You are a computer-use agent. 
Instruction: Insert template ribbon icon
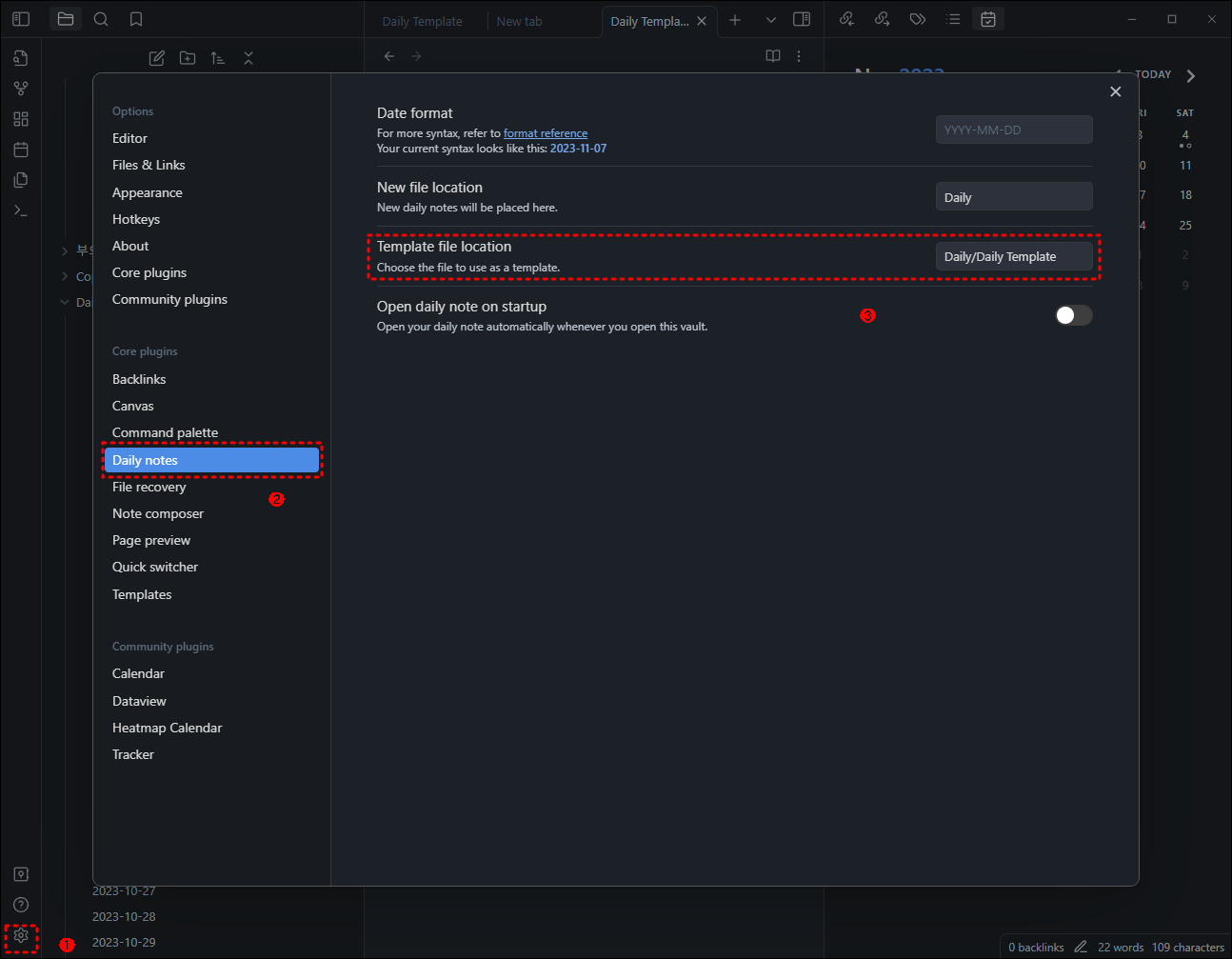click(x=21, y=180)
